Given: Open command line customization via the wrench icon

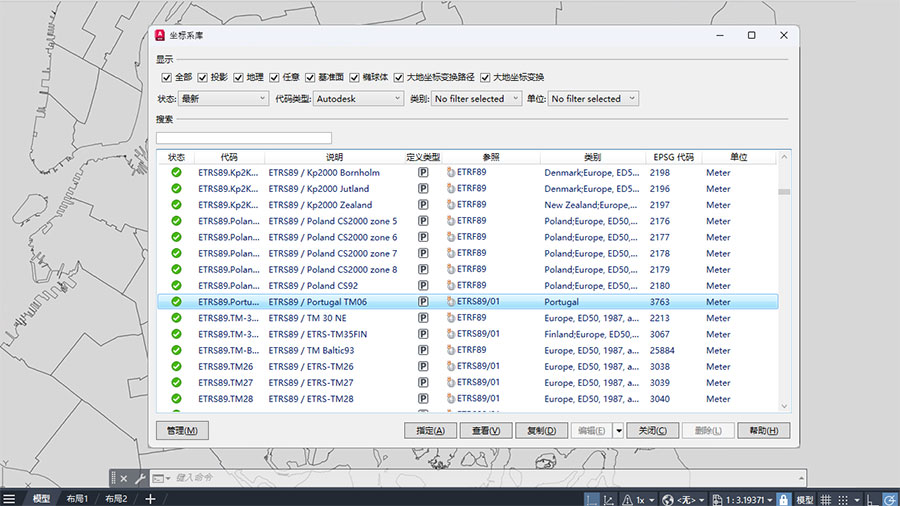Looking at the screenshot, I should coord(139,478).
